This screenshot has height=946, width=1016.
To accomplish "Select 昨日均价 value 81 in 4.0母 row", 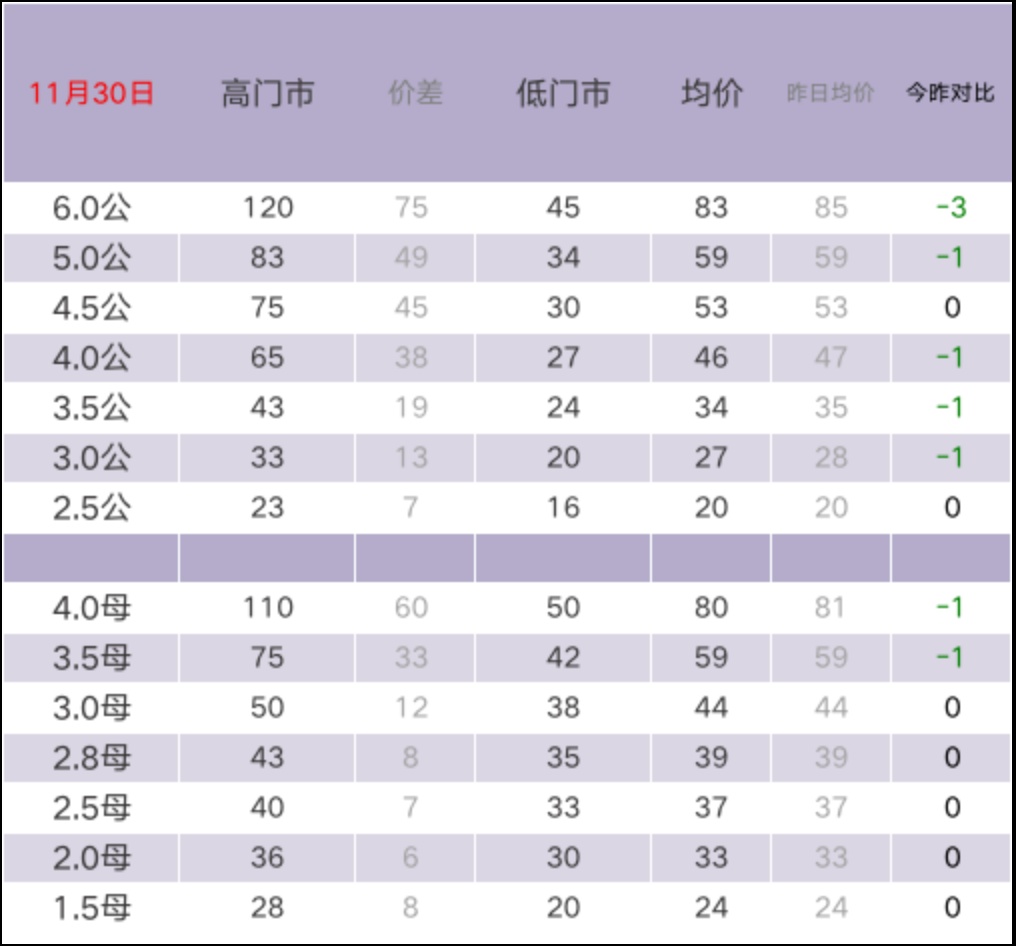I will coord(831,608).
